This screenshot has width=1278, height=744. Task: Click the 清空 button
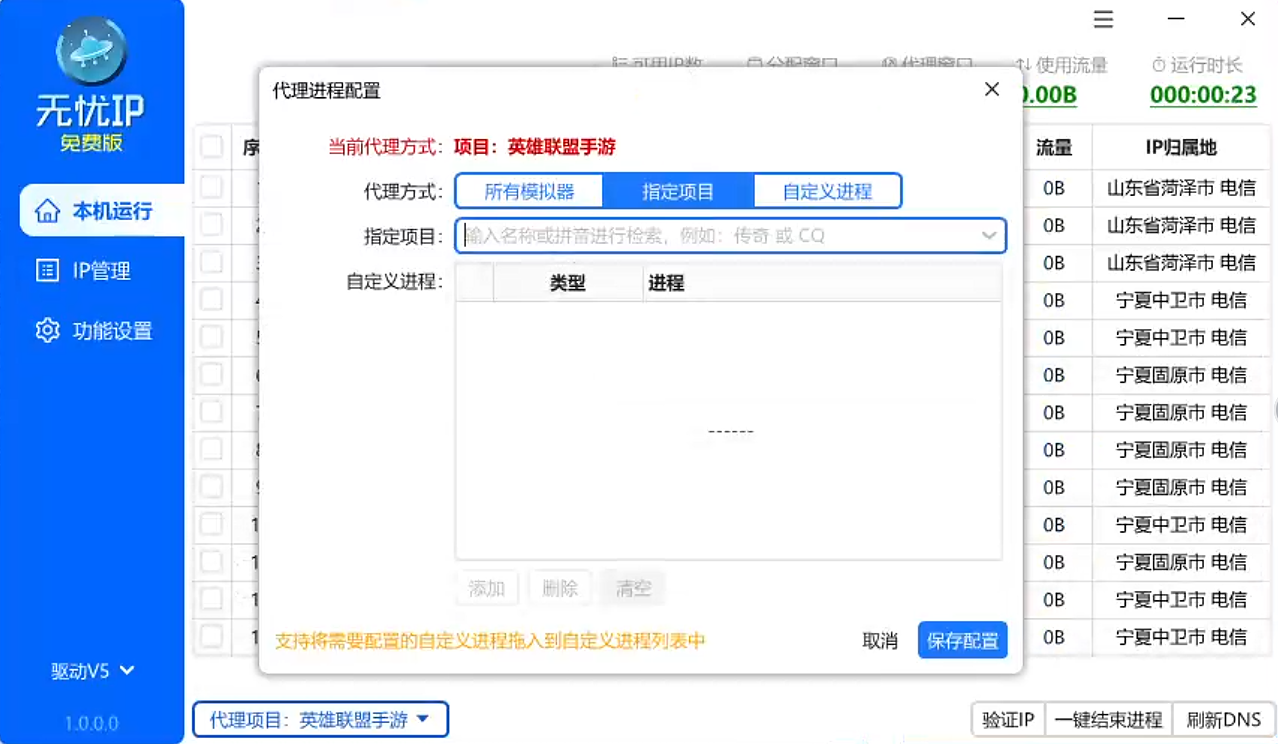tap(633, 588)
